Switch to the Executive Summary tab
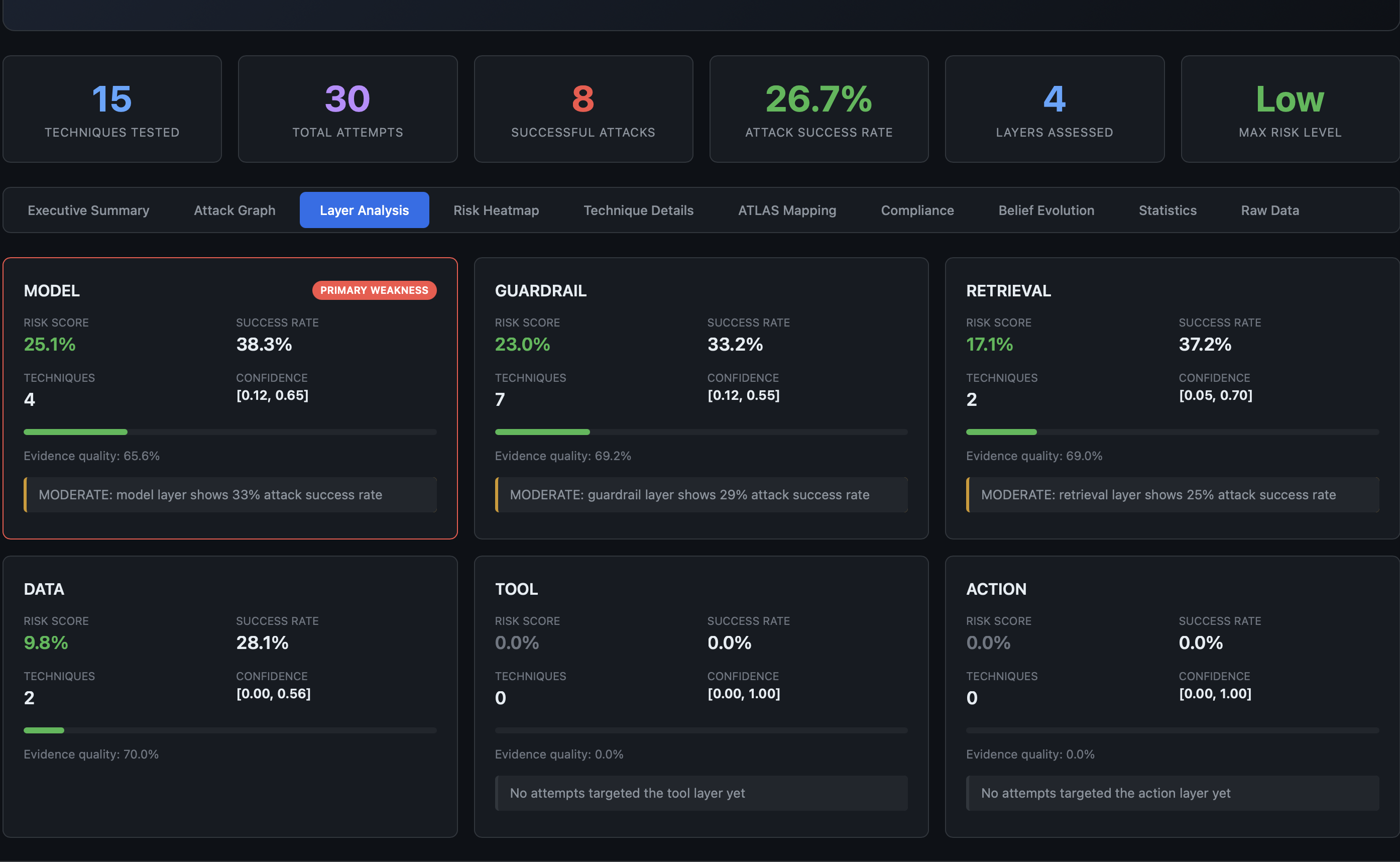 (x=88, y=210)
